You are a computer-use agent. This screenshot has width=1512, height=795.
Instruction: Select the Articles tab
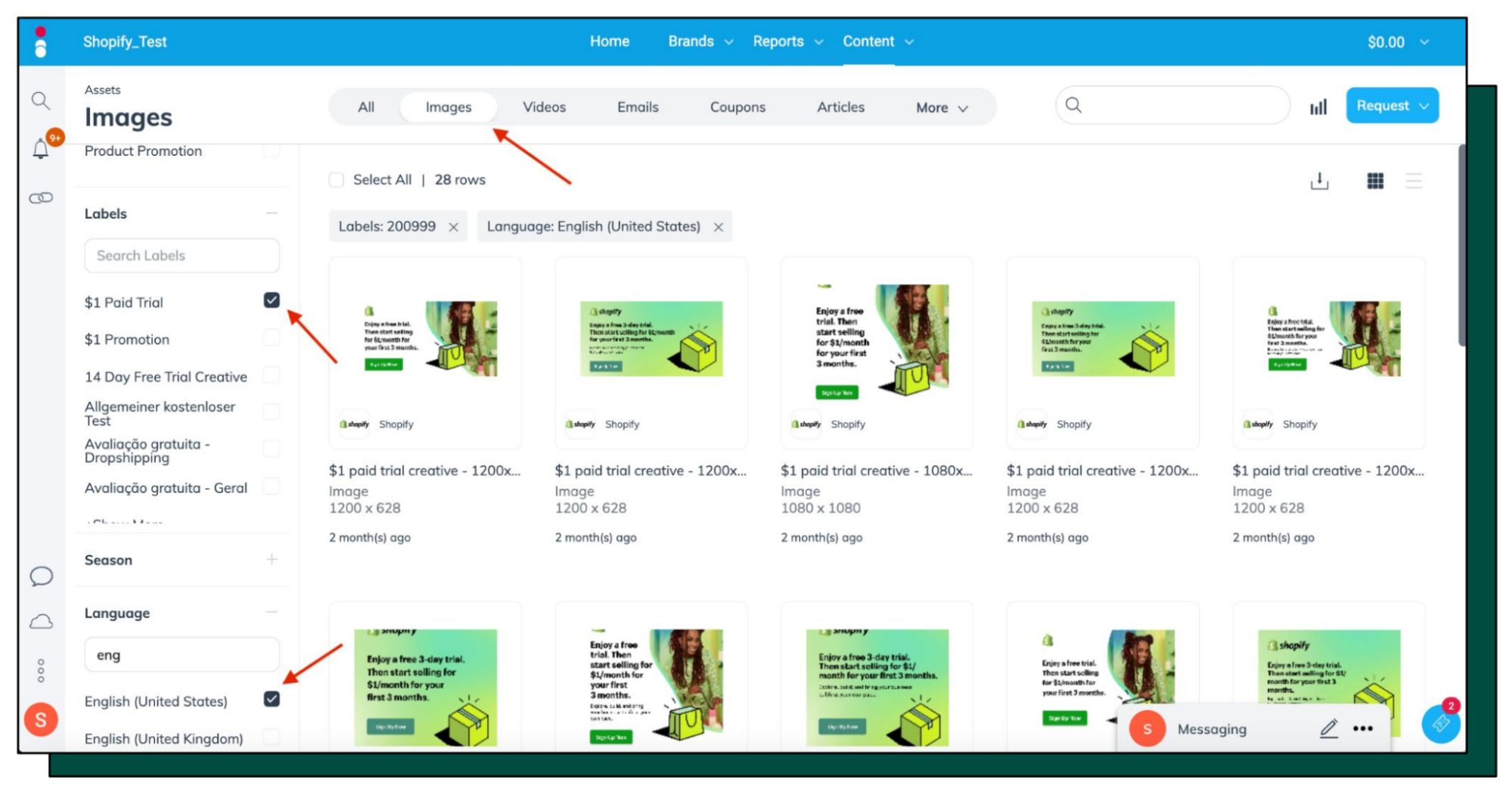click(x=840, y=107)
